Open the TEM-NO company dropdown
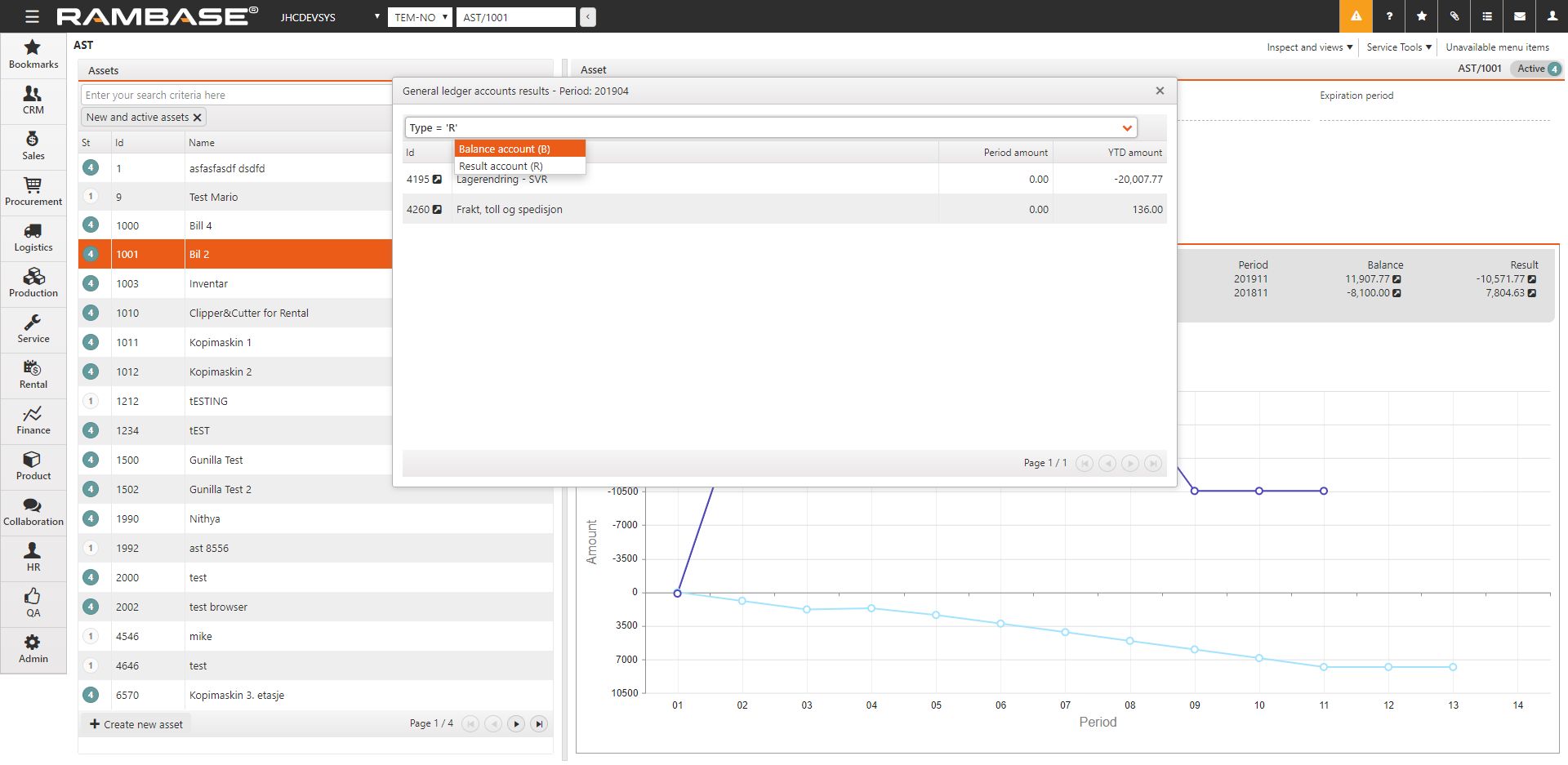 tap(420, 17)
